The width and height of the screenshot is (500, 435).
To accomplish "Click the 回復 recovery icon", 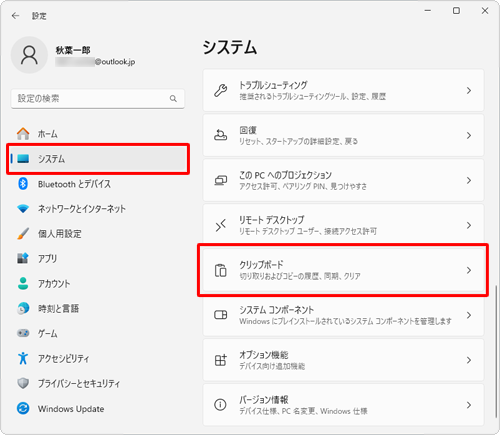I will (220, 135).
